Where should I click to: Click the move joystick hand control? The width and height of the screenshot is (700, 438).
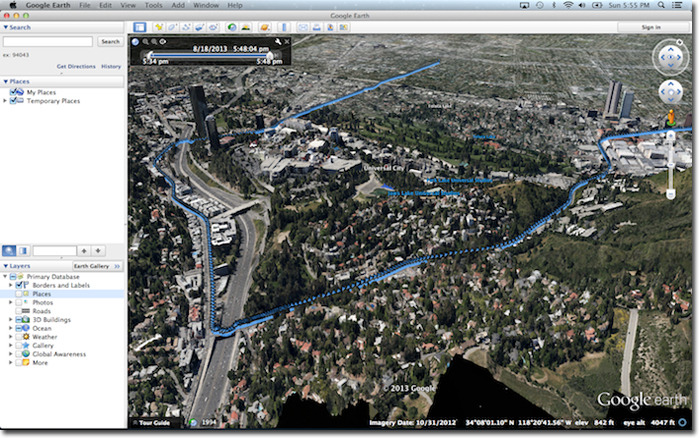tap(671, 92)
